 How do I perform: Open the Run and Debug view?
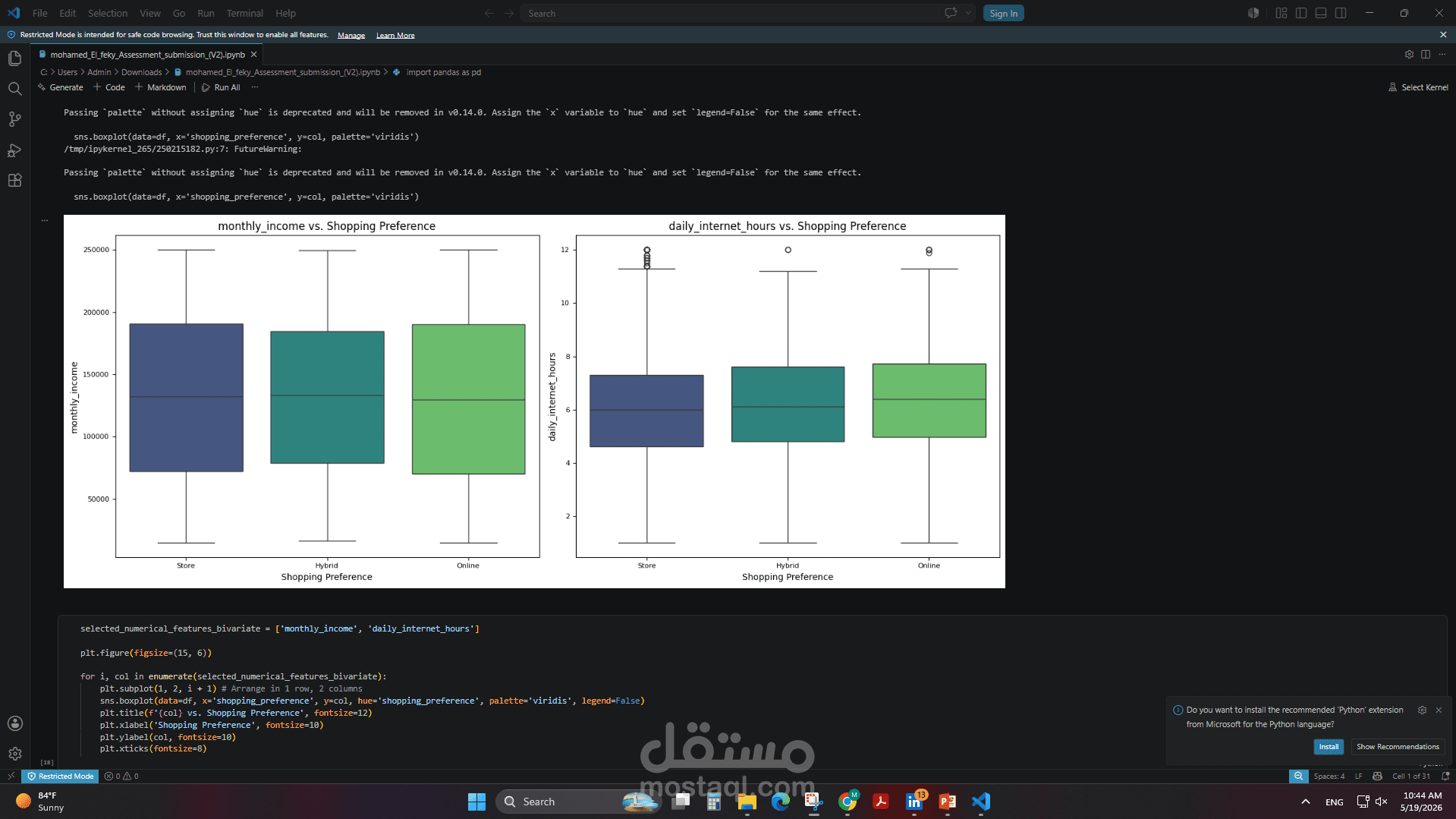(x=14, y=150)
